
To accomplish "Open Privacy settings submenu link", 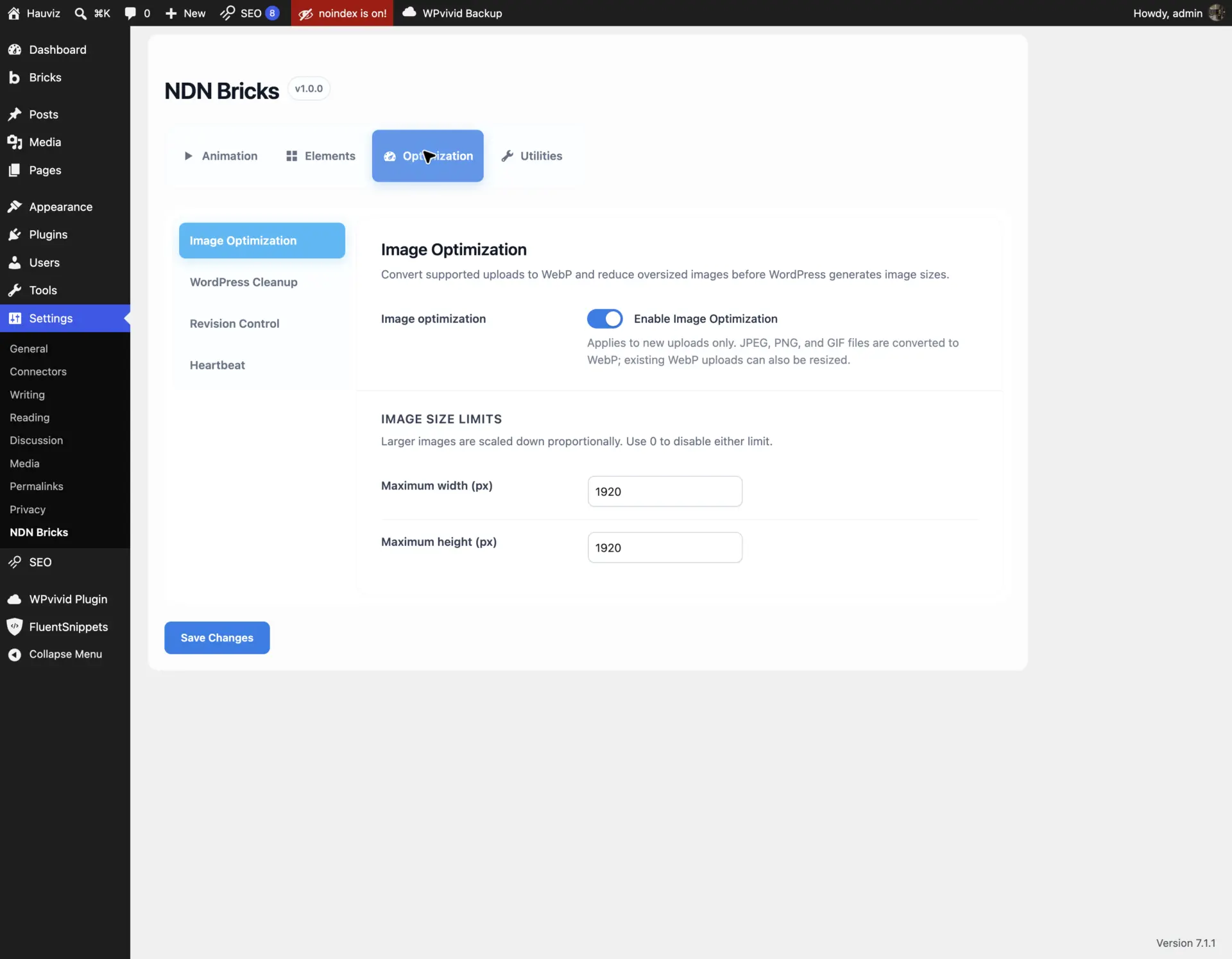I will pyautogui.click(x=28, y=510).
